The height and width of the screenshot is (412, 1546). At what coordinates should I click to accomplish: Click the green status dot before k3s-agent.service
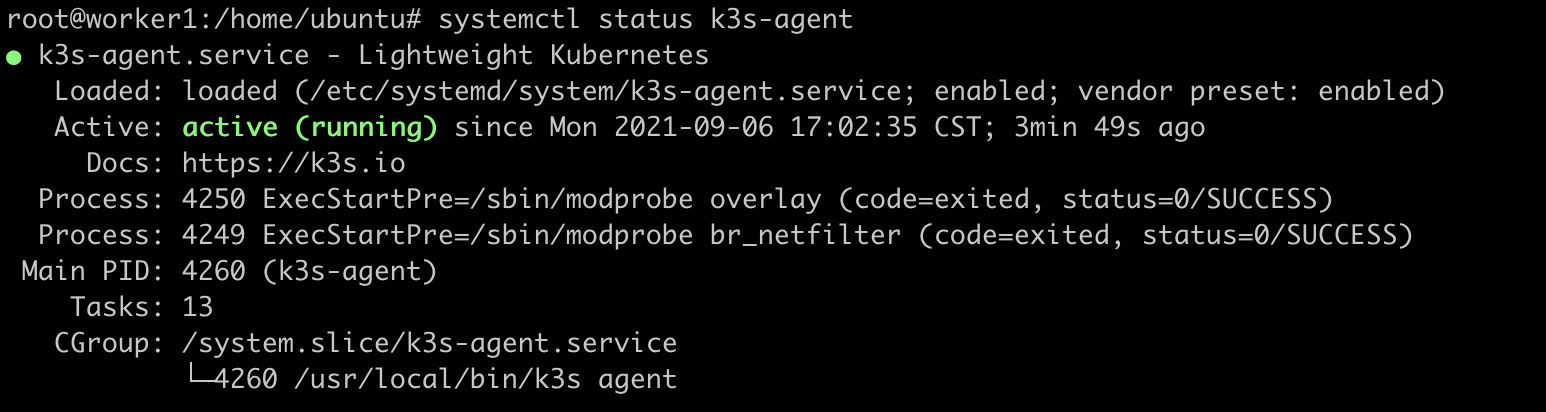[14, 56]
